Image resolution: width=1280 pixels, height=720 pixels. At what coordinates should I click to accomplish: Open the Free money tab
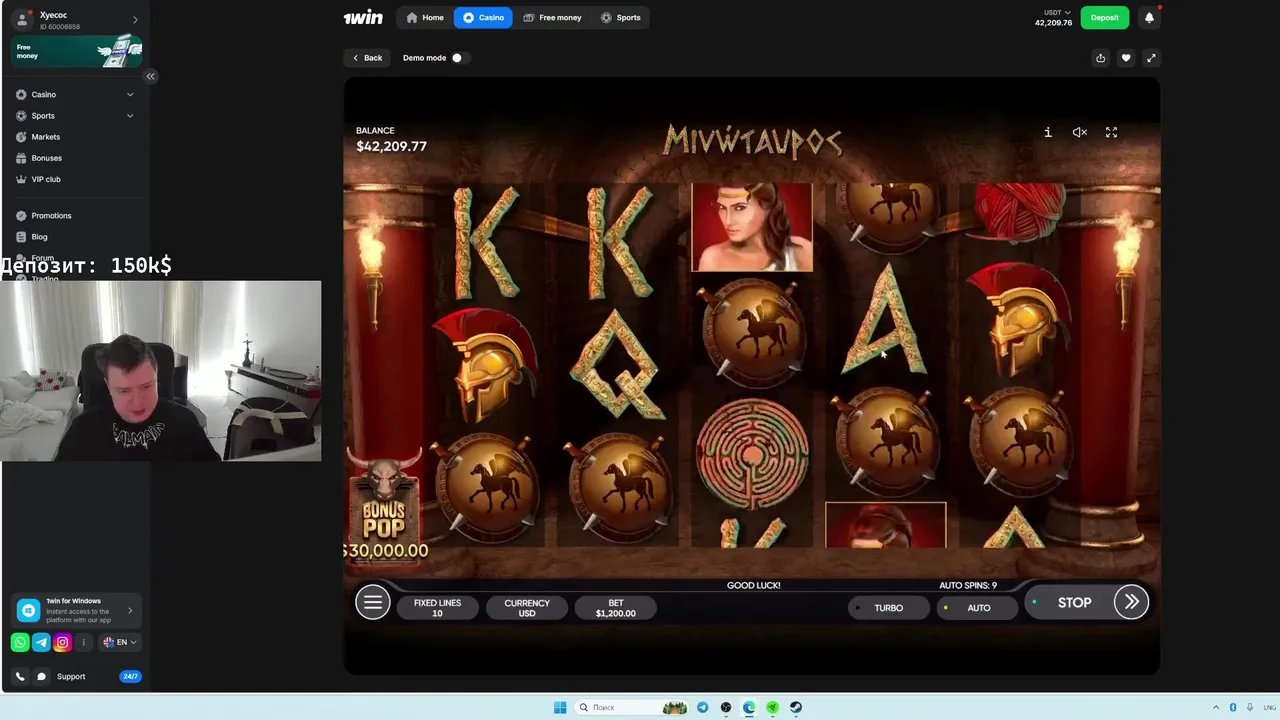click(x=552, y=17)
